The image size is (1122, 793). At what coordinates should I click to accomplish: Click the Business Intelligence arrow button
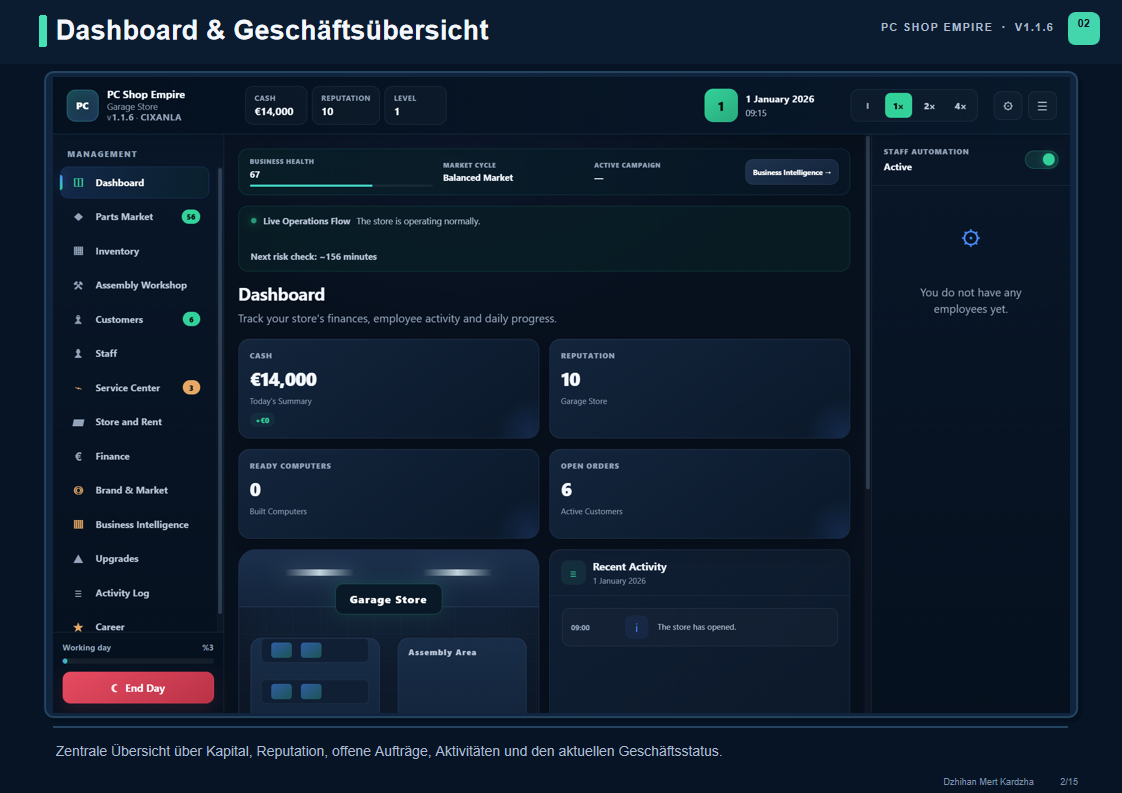point(791,172)
